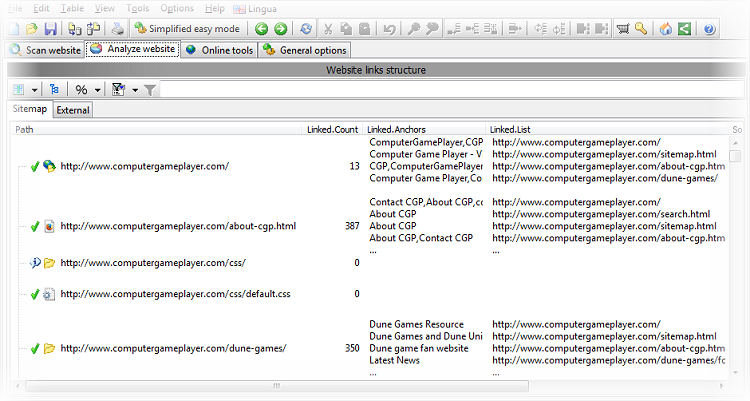Expand the percent dropdown arrow
Screen dimensions: 750x401
pyautogui.click(x=98, y=90)
